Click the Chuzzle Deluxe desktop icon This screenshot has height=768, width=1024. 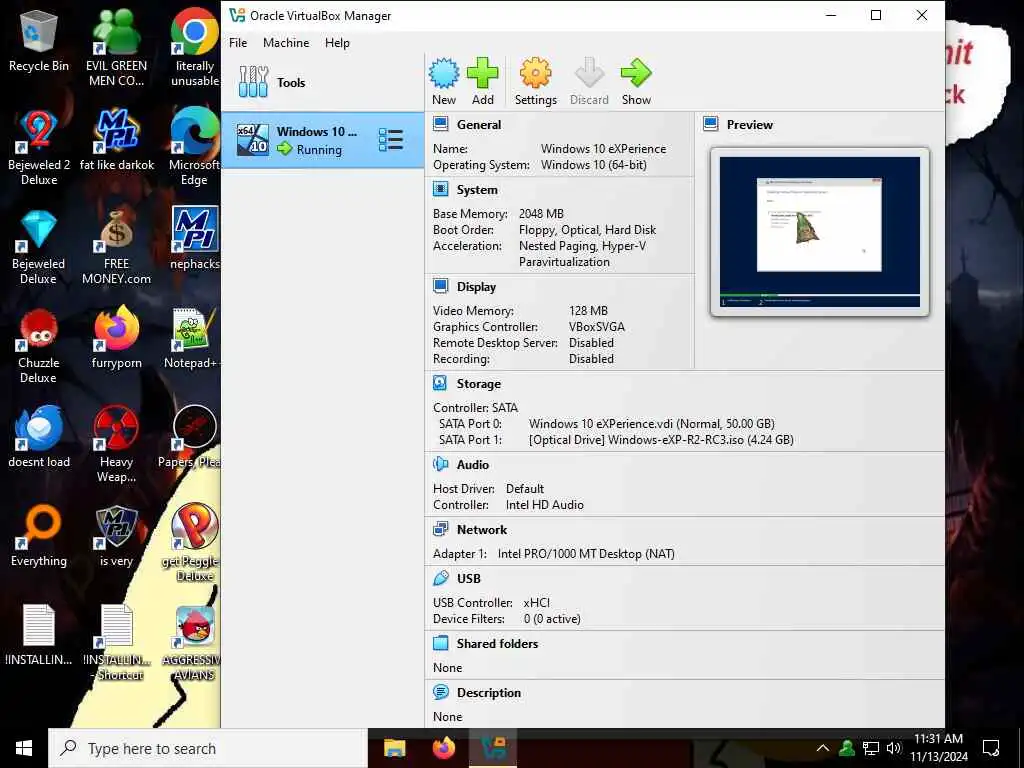tap(39, 345)
